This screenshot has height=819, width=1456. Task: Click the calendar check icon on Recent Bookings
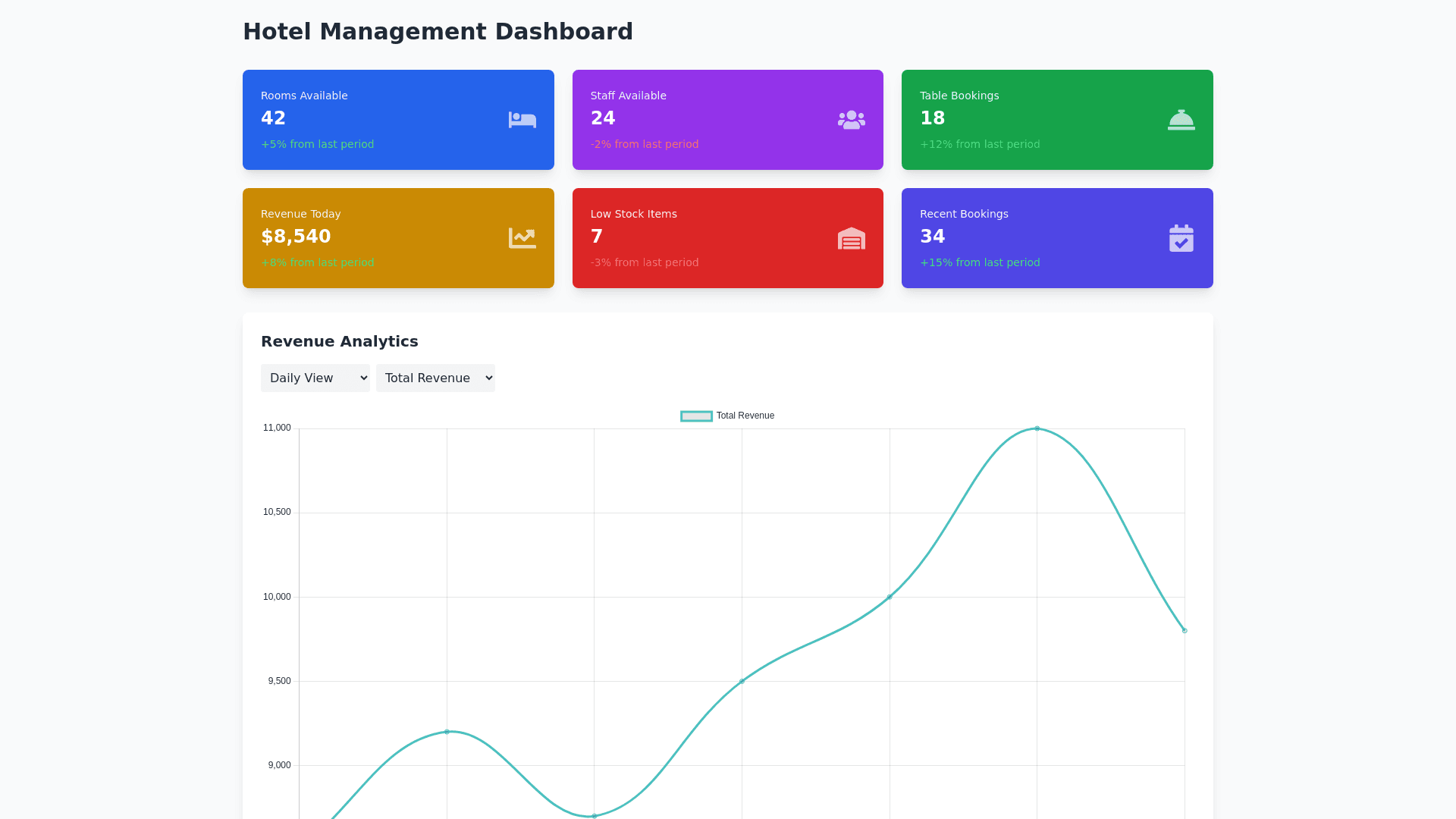click(1181, 238)
